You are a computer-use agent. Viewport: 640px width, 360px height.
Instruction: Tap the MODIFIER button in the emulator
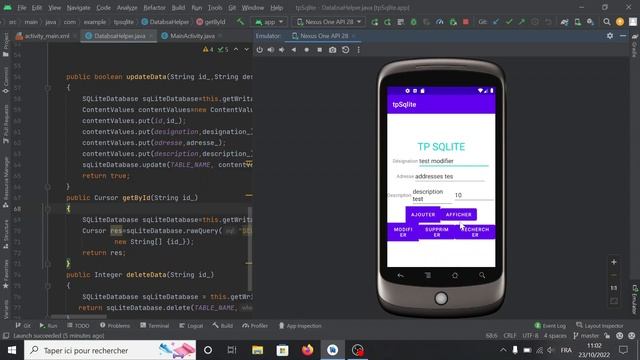(403, 232)
